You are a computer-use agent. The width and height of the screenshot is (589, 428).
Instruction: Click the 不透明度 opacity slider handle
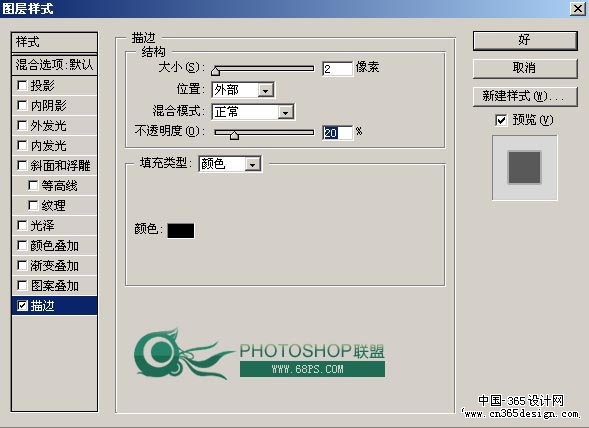coord(234,135)
